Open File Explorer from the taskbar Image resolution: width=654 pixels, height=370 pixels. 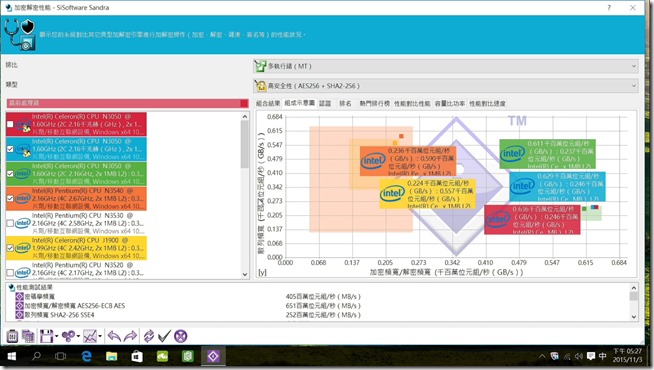[x=111, y=356]
